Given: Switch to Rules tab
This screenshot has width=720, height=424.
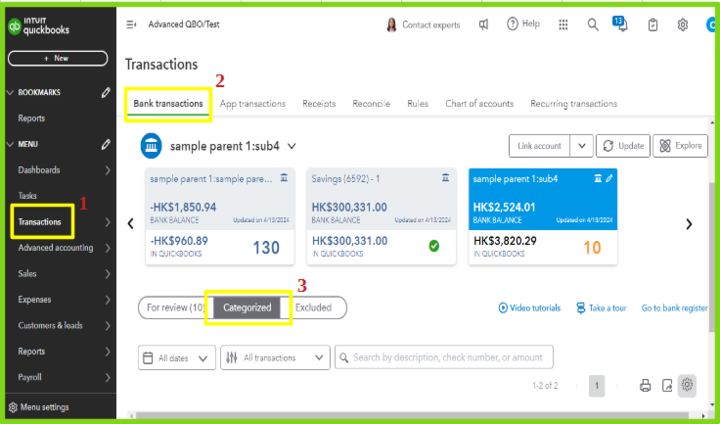Looking at the screenshot, I should pos(417,104).
